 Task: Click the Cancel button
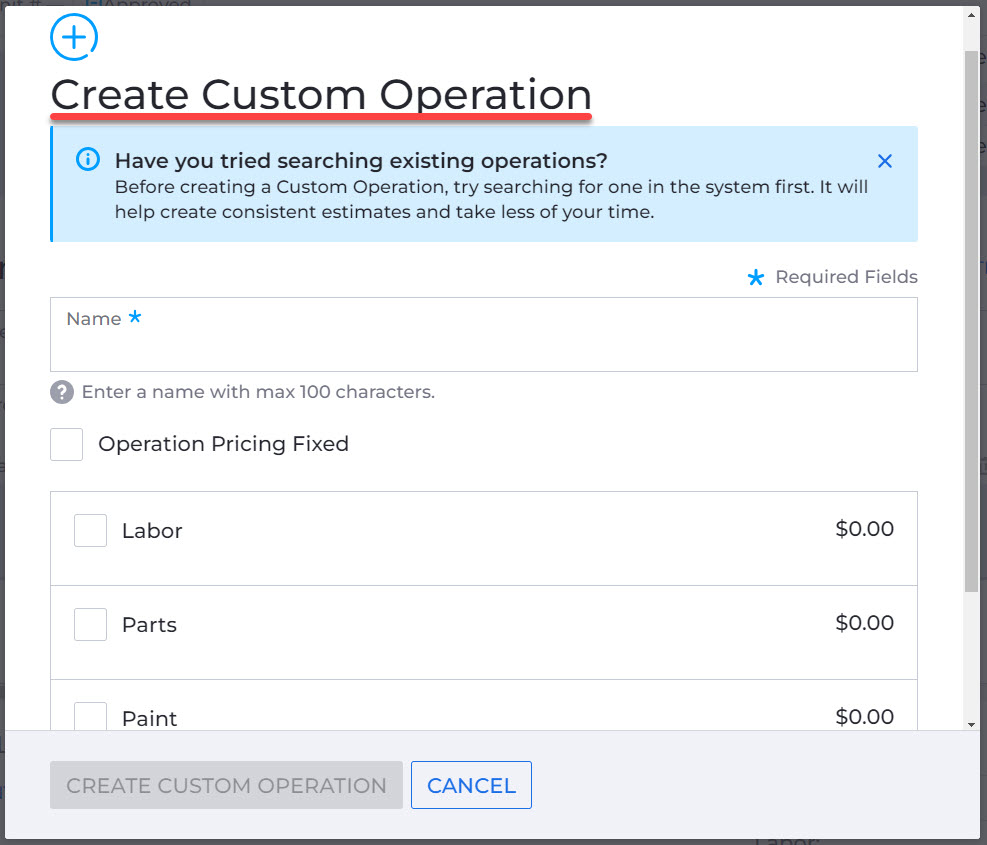point(471,785)
